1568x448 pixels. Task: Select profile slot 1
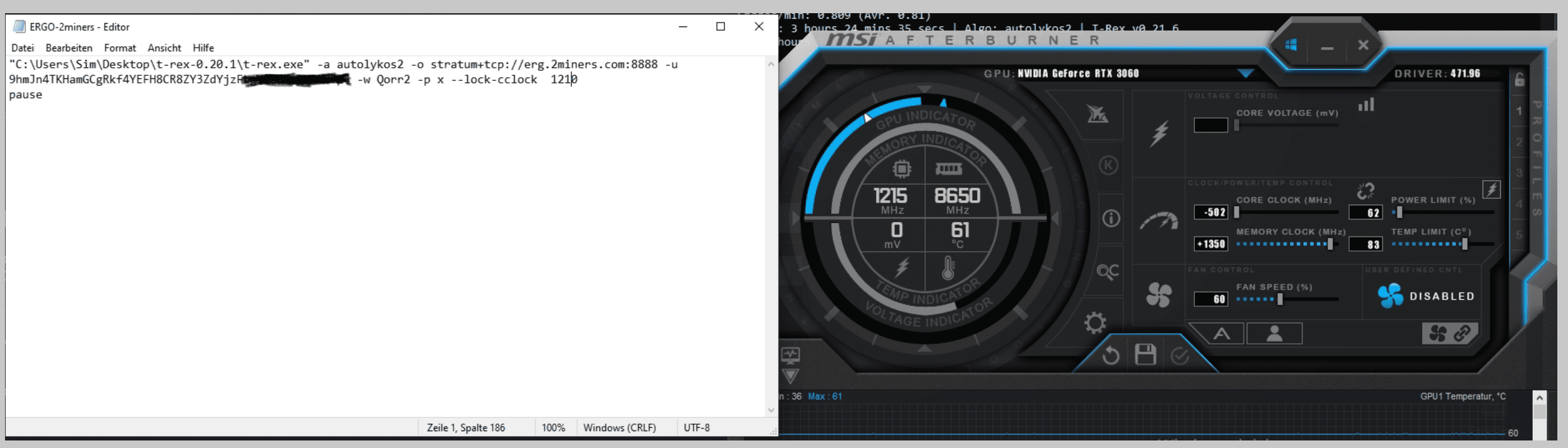coord(1519,111)
